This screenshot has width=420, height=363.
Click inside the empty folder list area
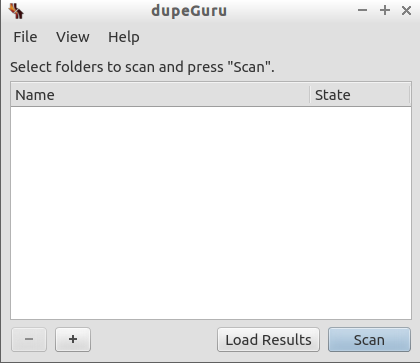point(211,213)
